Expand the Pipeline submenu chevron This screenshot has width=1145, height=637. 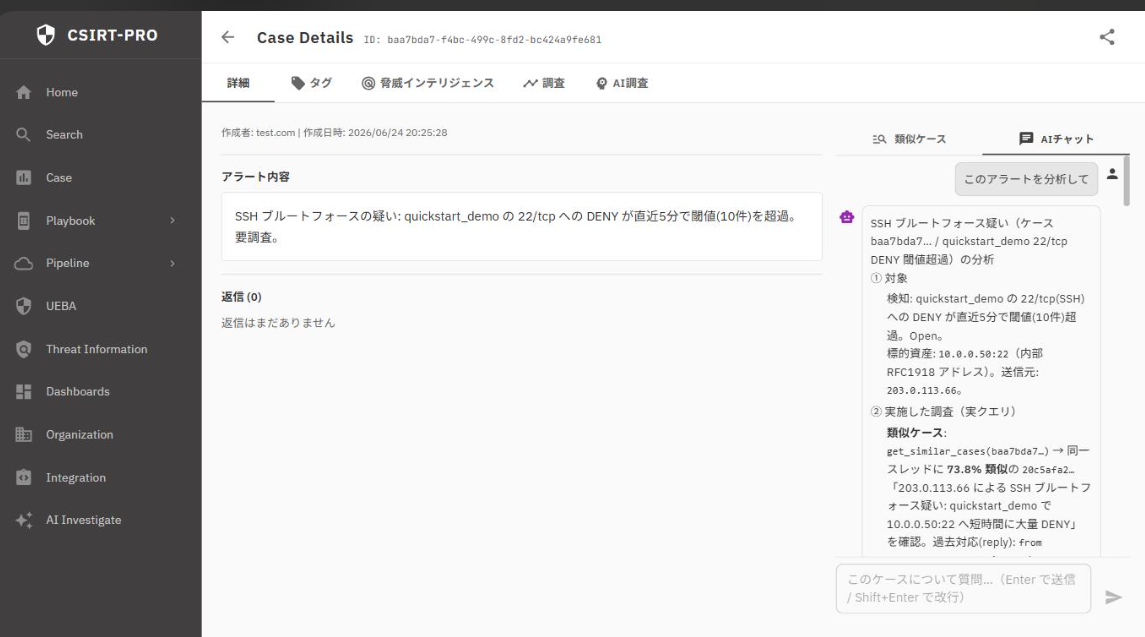point(172,263)
